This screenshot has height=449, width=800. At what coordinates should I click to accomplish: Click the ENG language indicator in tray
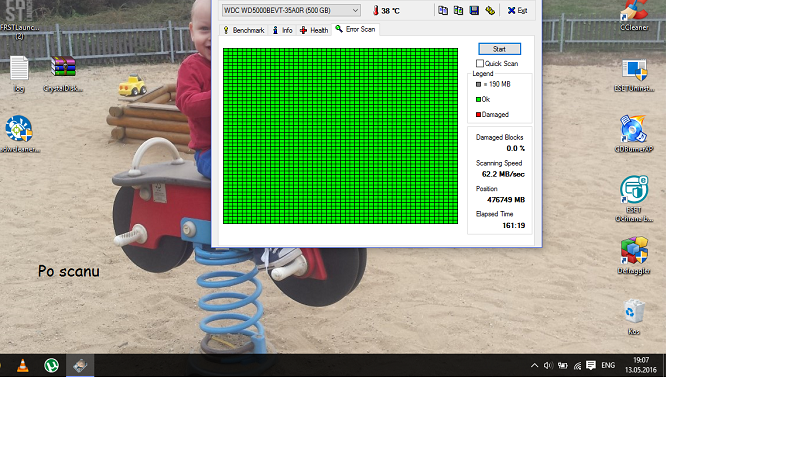[607, 366]
